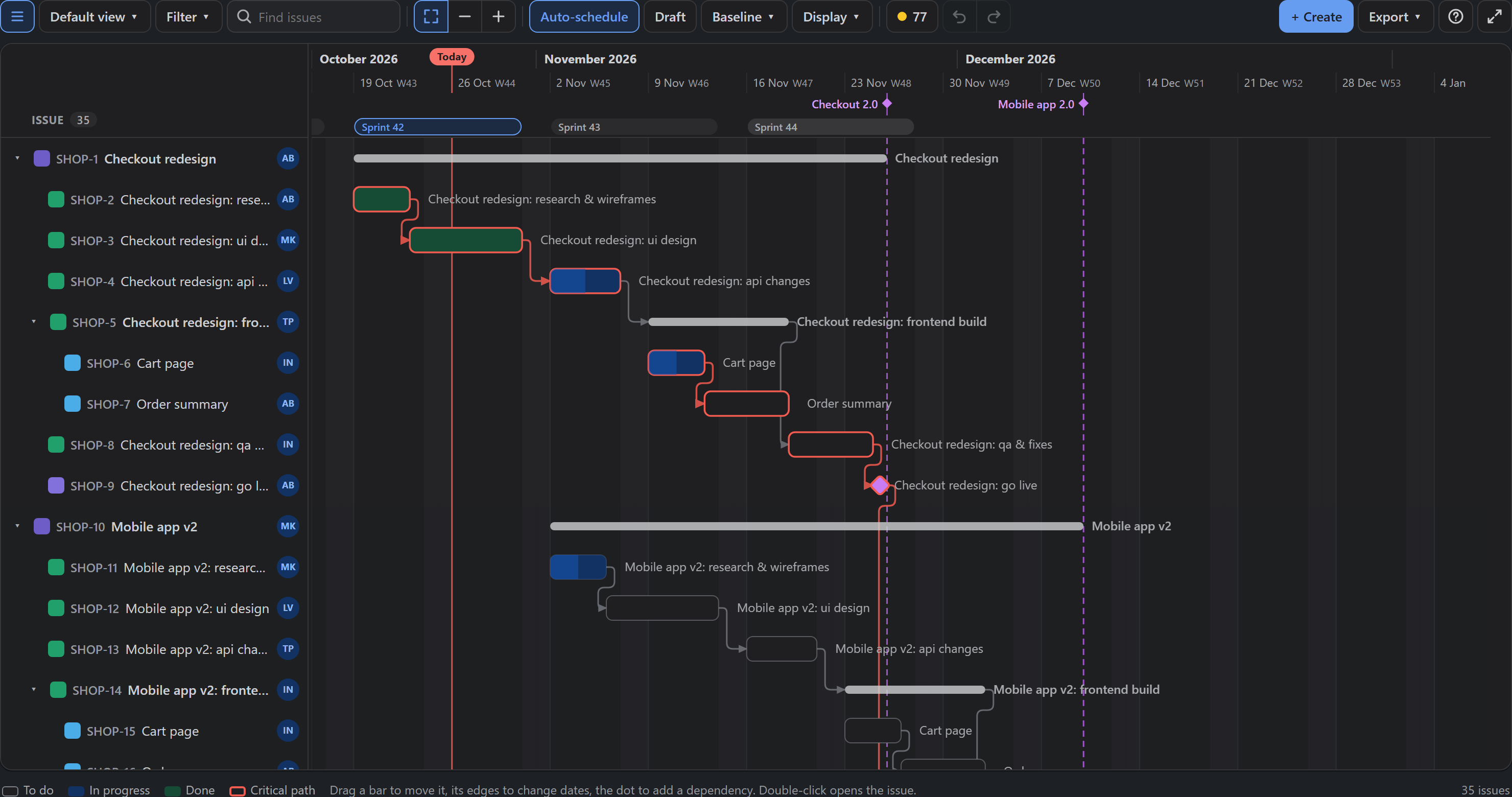Open the SHOP-7 Order summary row
Image resolution: width=1512 pixels, height=797 pixels.
coord(155,404)
